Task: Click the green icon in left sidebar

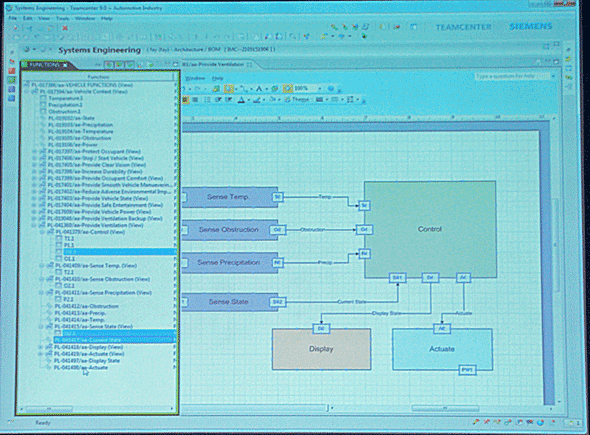Action: point(12,80)
